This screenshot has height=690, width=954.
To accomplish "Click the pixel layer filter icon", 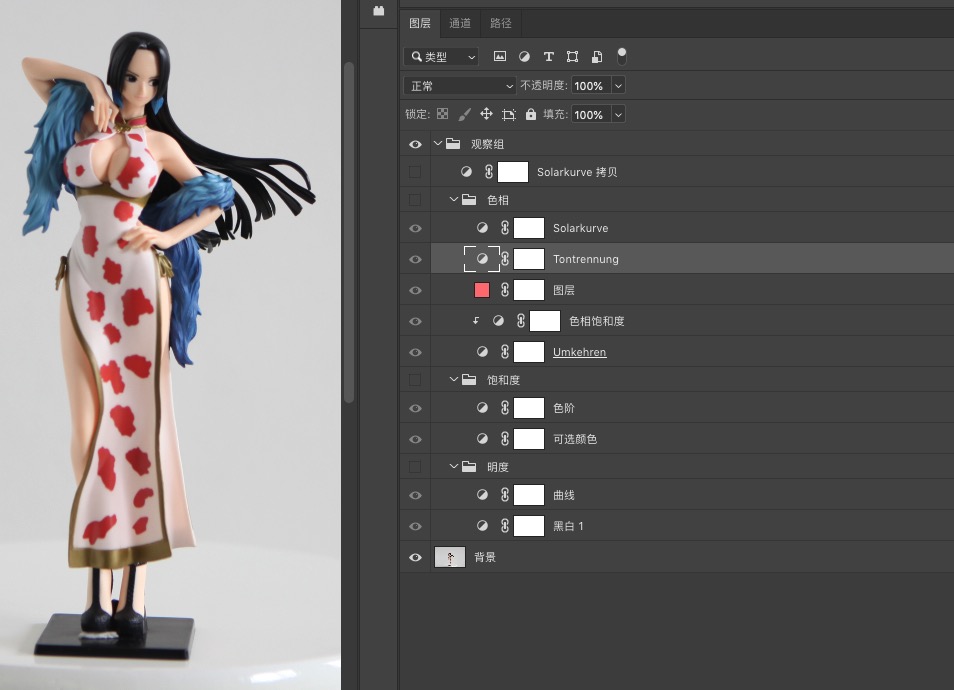I will [x=500, y=57].
